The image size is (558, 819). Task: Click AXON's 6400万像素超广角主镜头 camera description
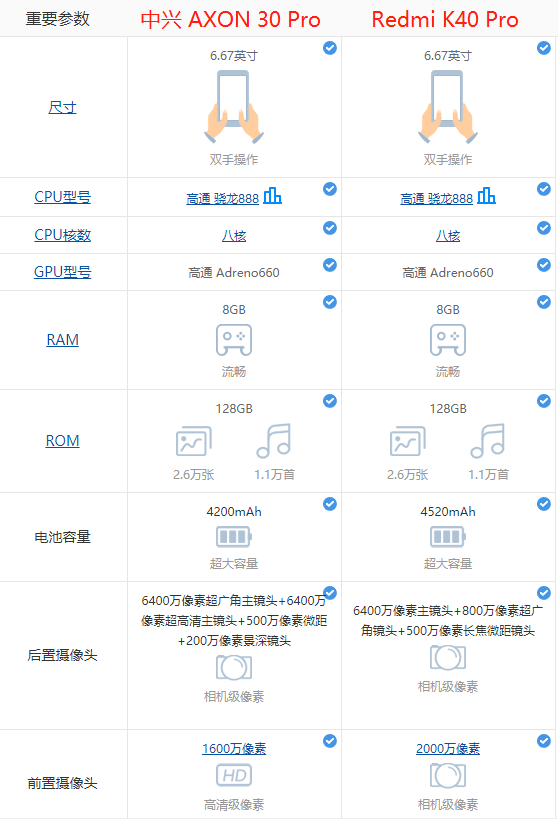[234, 621]
